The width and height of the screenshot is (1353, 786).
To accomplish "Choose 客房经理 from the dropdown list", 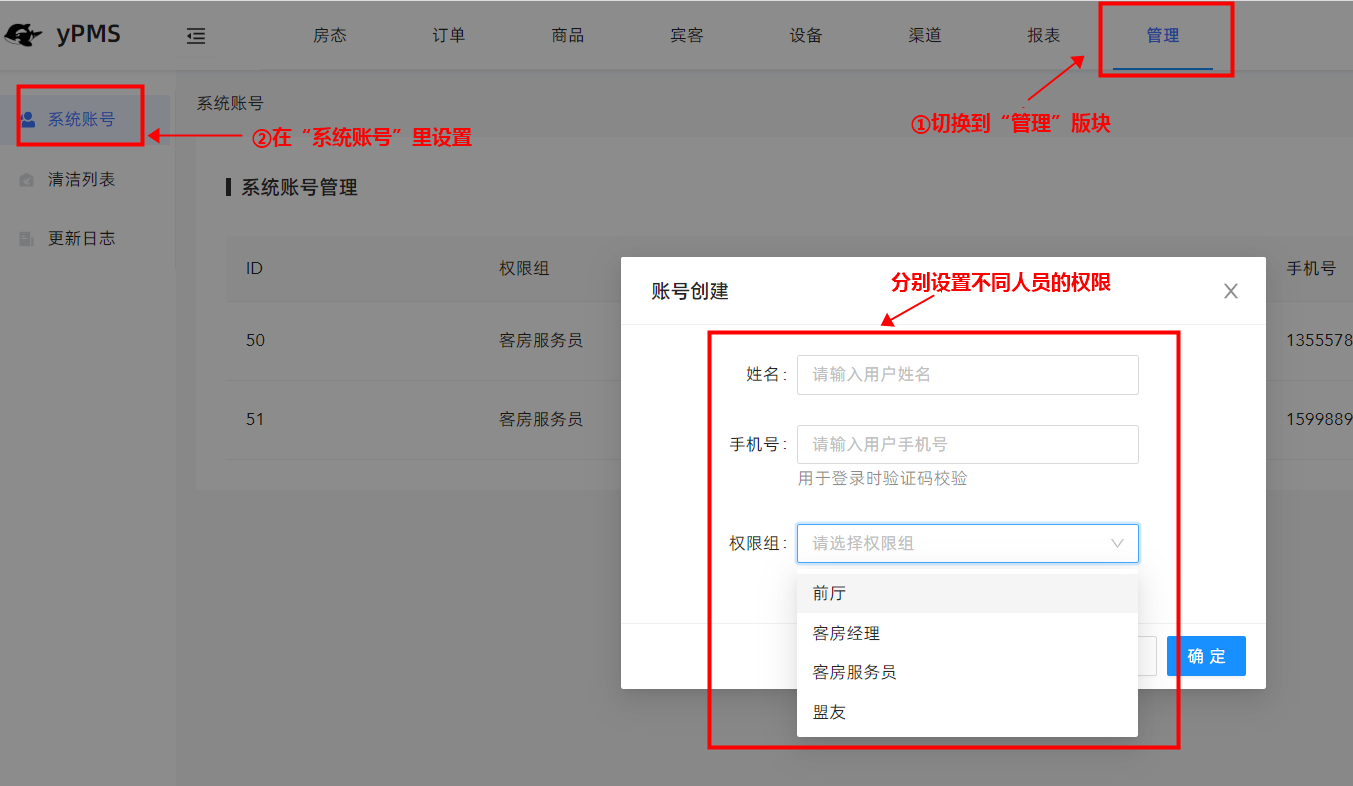I will click(967, 633).
